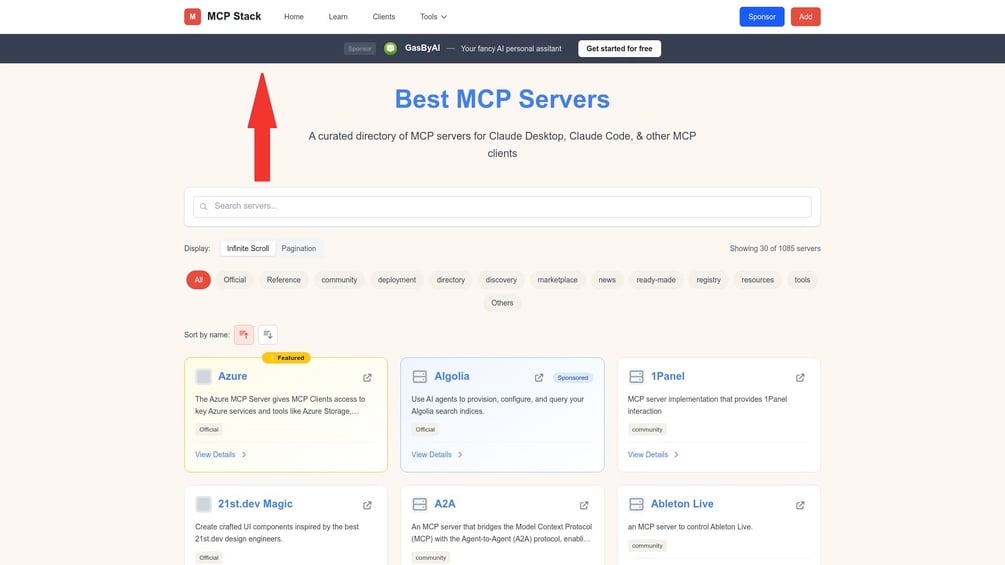Filter servers by directory

451,280
